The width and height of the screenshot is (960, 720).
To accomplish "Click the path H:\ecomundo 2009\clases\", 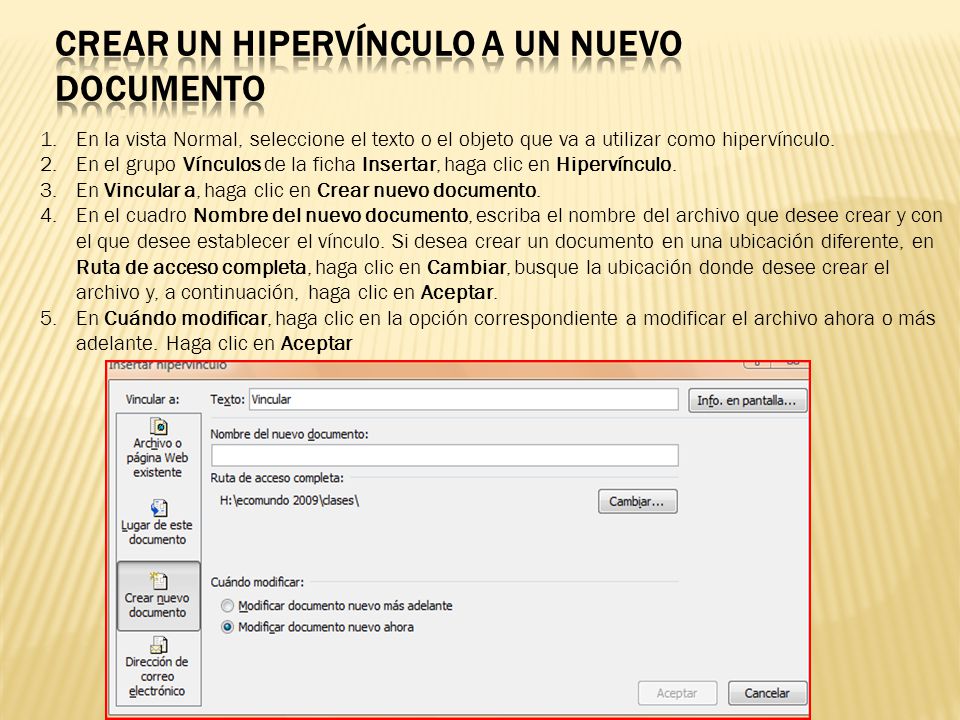I will click(x=289, y=500).
